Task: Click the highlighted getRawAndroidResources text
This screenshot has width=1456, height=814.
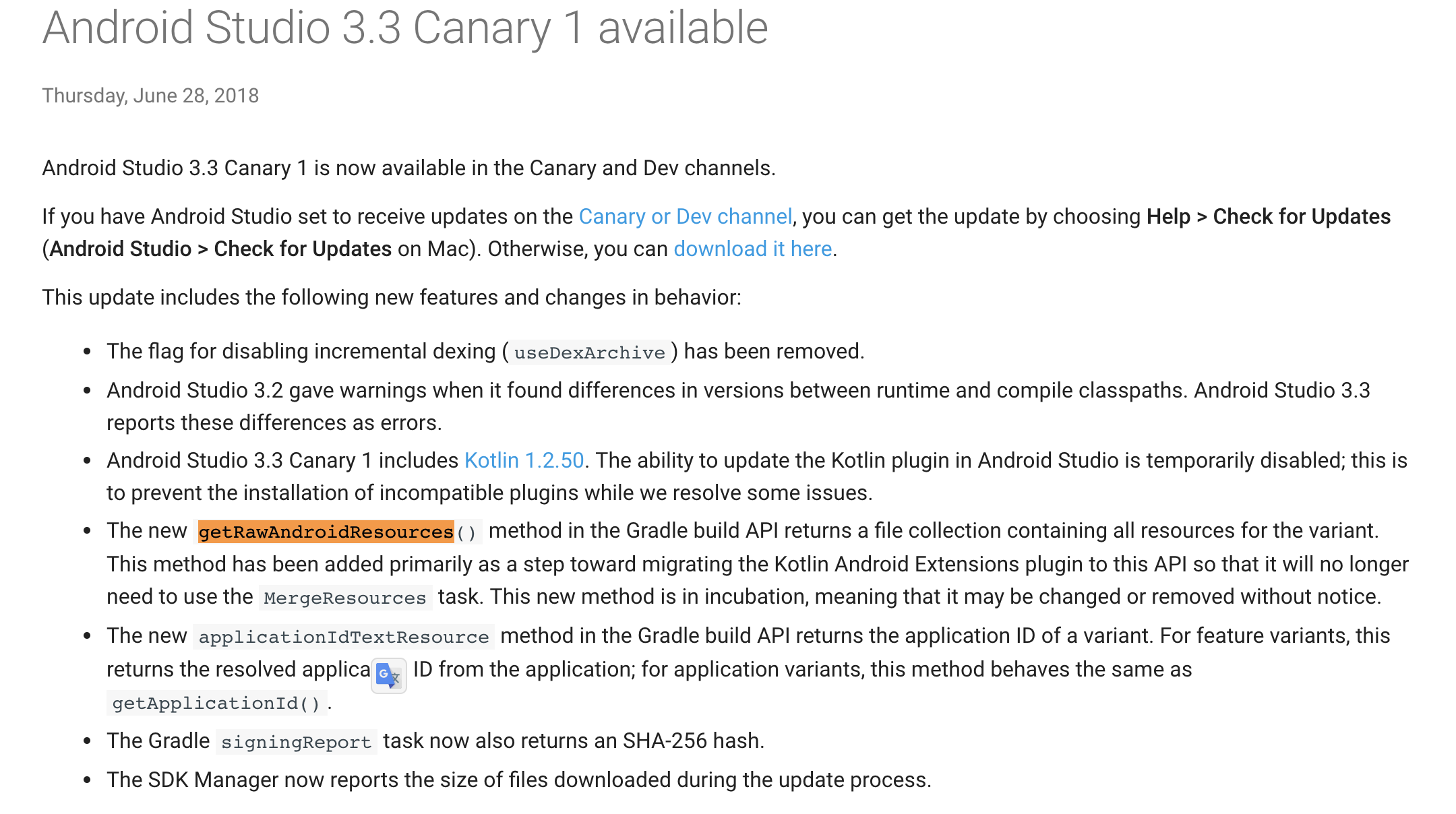Action: pyautogui.click(x=326, y=532)
